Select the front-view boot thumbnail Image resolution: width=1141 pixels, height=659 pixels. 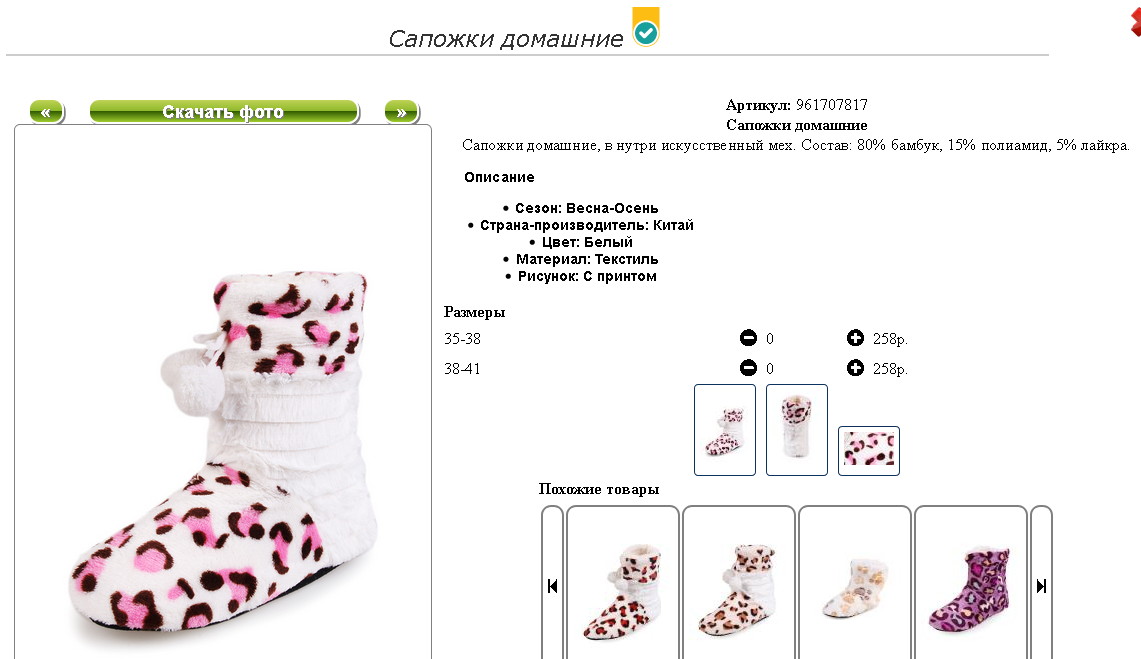click(x=797, y=430)
